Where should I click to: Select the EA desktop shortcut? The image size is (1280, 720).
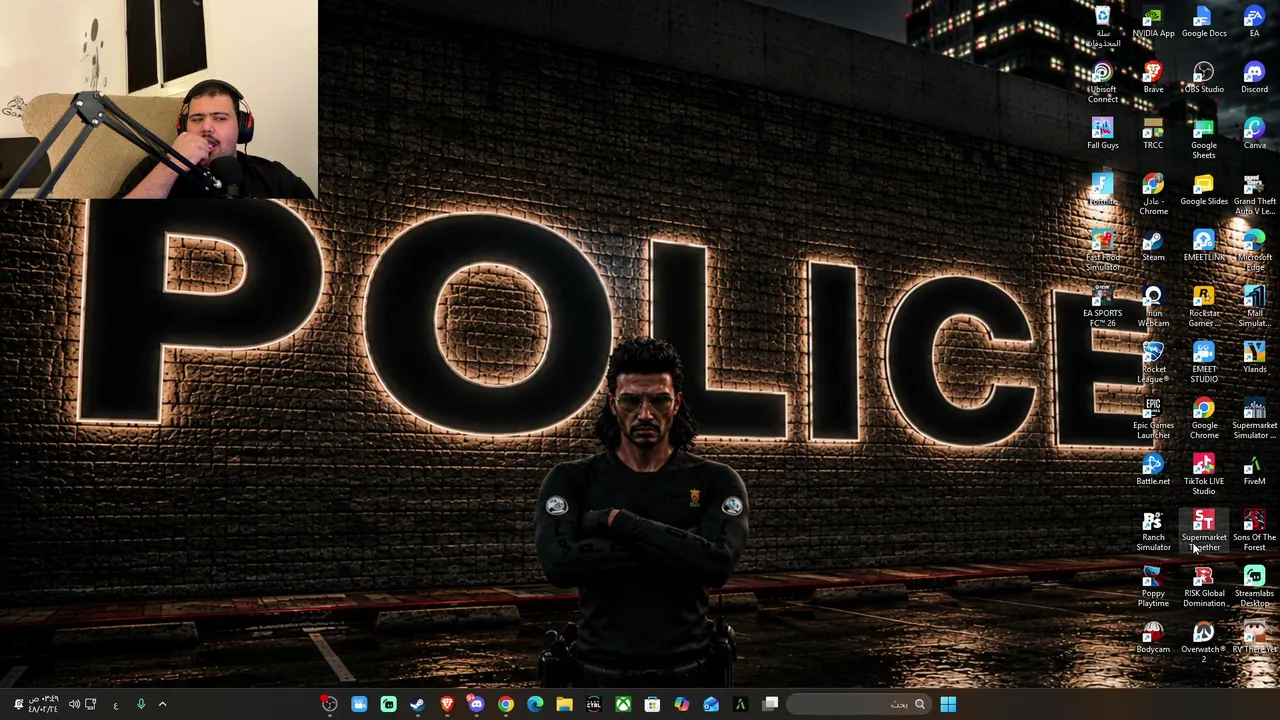[1254, 22]
